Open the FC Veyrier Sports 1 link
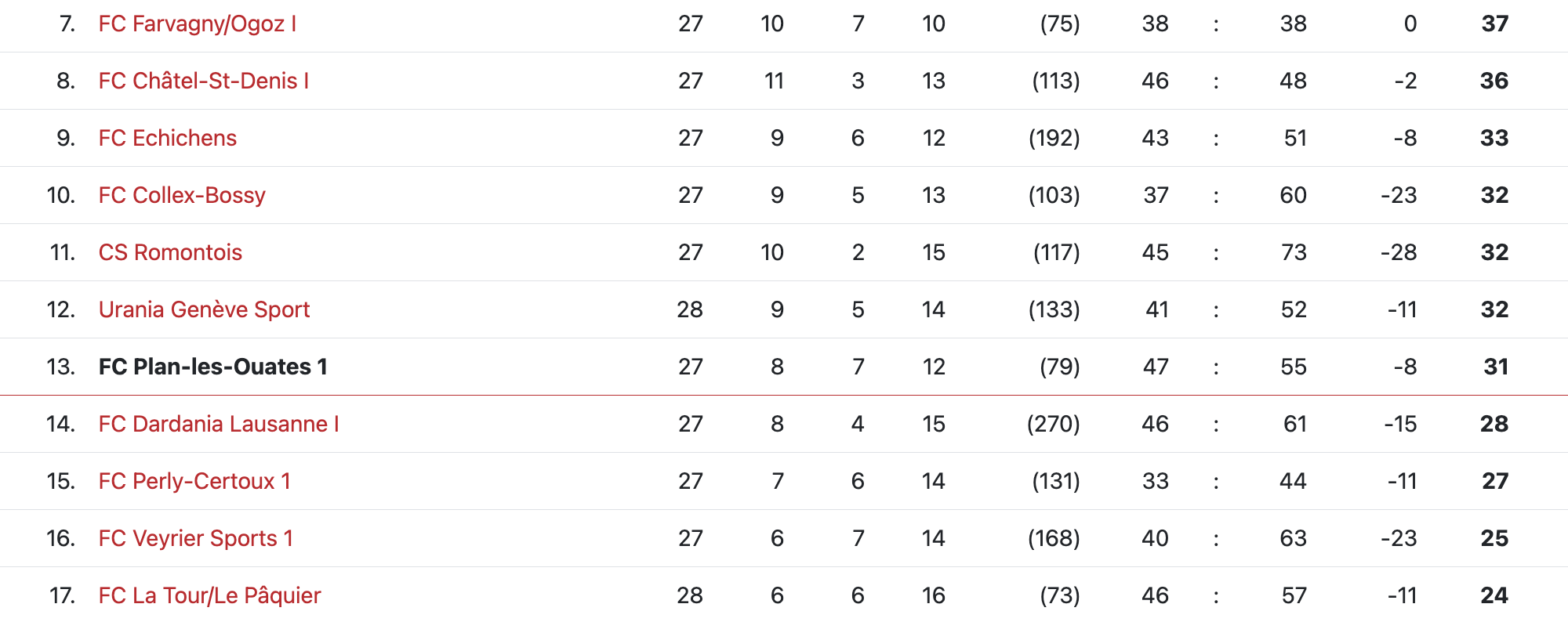Viewport: 1568px width, 622px height. (x=195, y=538)
